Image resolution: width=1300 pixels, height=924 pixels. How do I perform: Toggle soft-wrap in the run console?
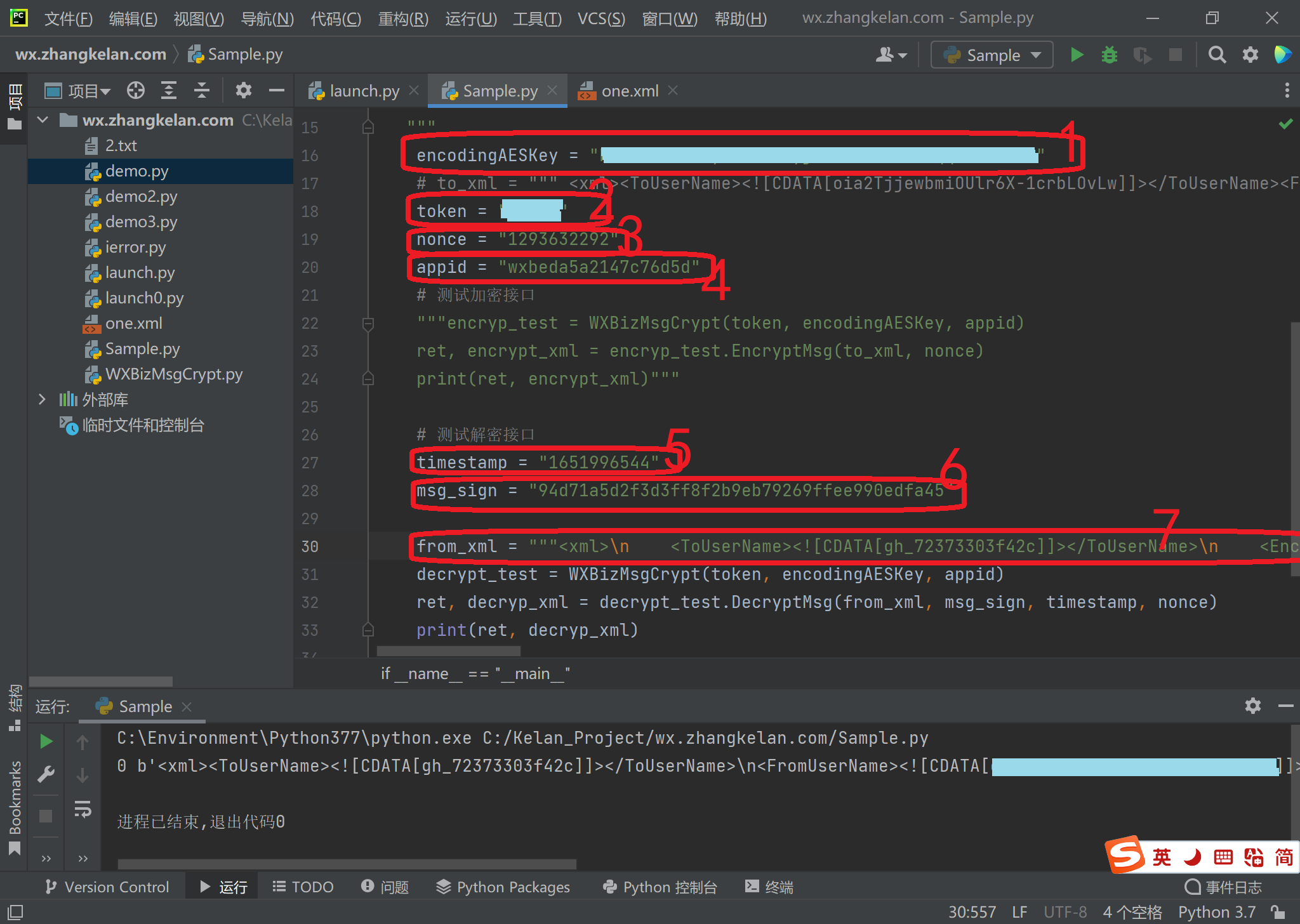click(x=83, y=809)
